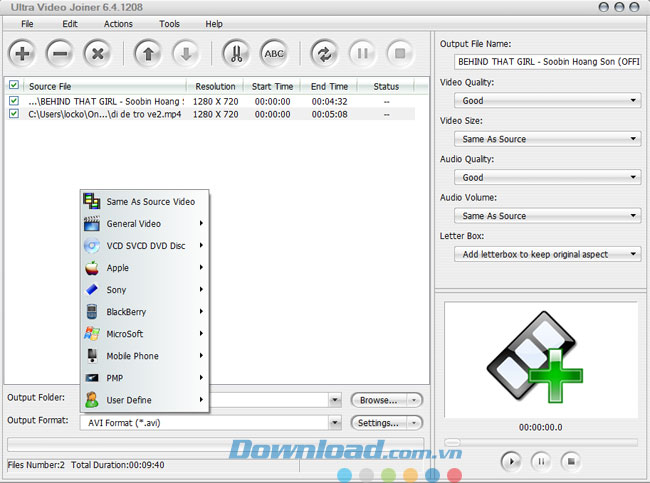Select the di de tro ve2.mp4 row
650x483 pixels.
tap(211, 114)
